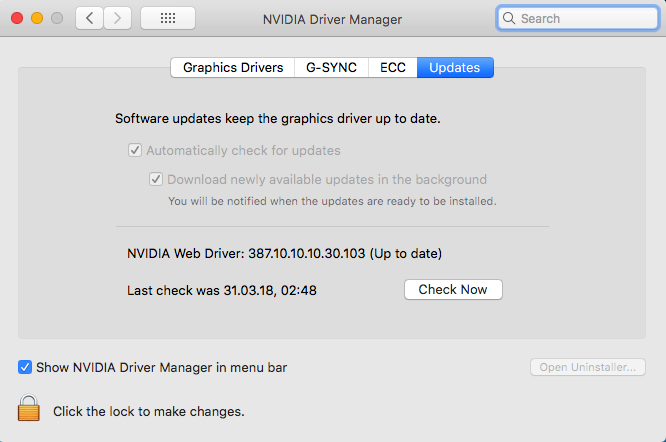Open Uninstaller button

[x=588, y=367]
